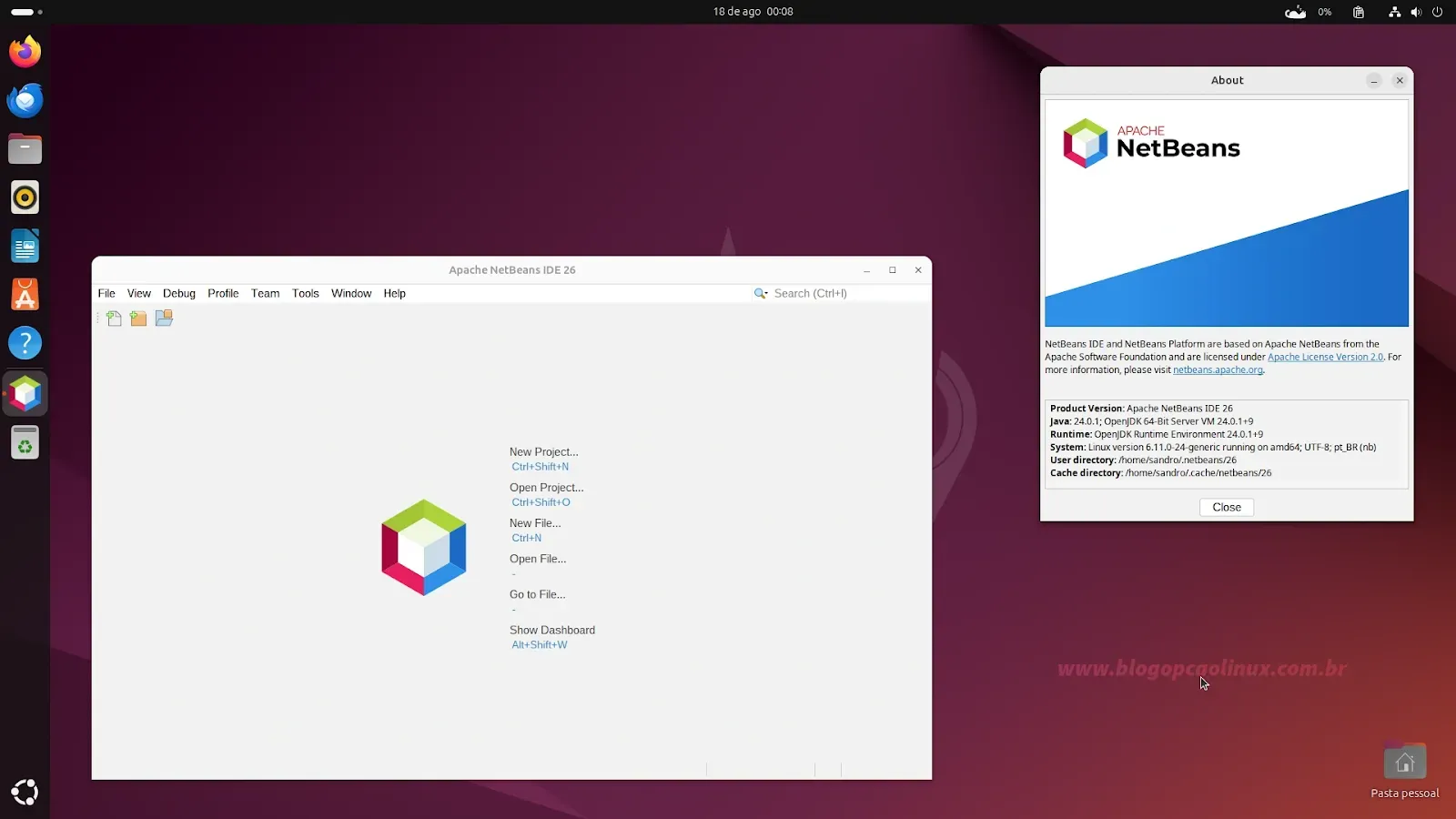Click the Show Dashboard shortcut entry
The width and height of the screenshot is (1456, 819).
point(552,629)
